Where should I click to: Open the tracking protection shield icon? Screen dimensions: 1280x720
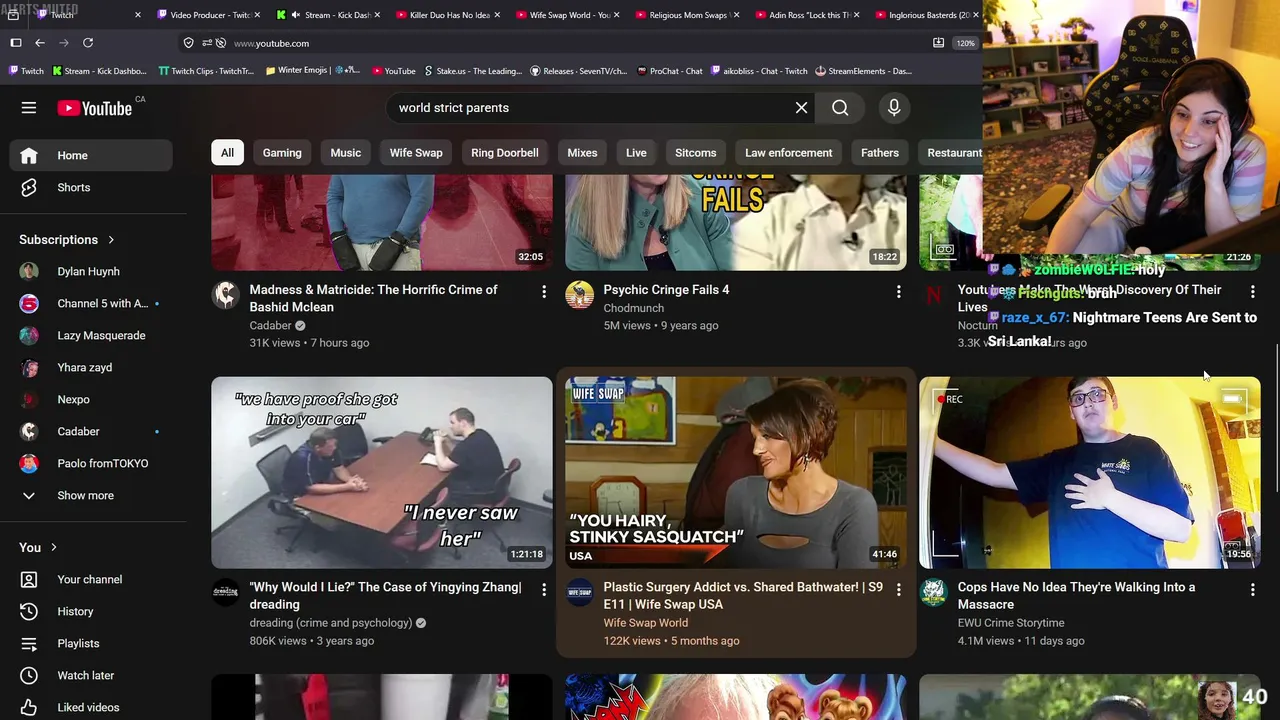coord(188,43)
